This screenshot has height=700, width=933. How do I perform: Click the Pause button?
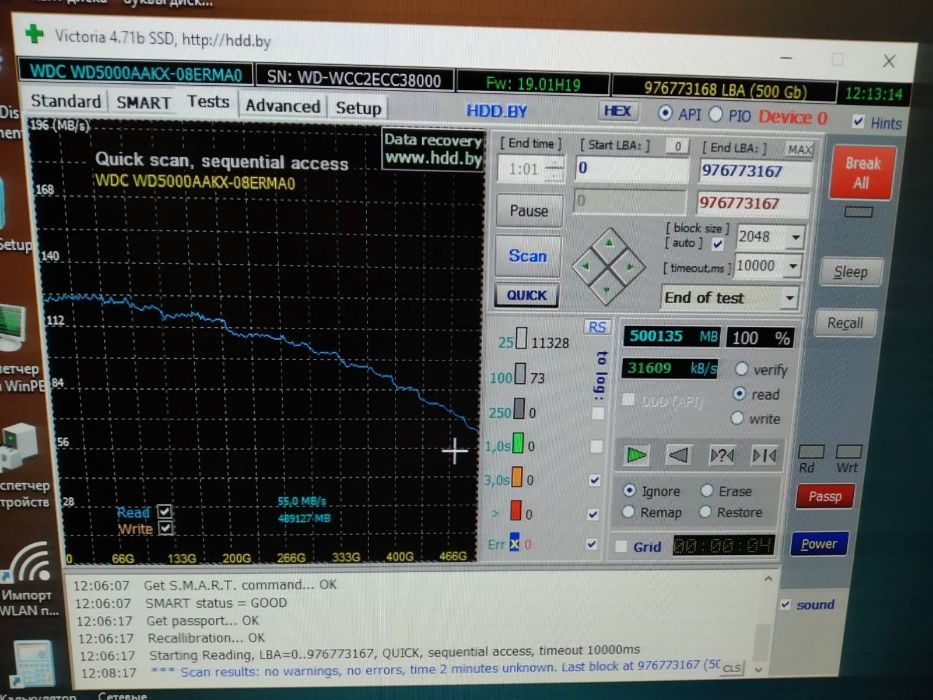528,210
